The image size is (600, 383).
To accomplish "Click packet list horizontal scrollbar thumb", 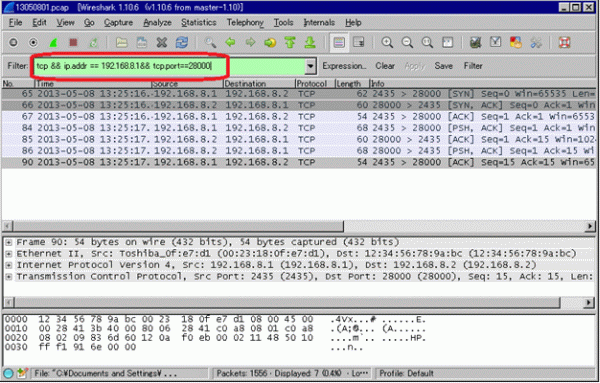I will click(x=179, y=226).
